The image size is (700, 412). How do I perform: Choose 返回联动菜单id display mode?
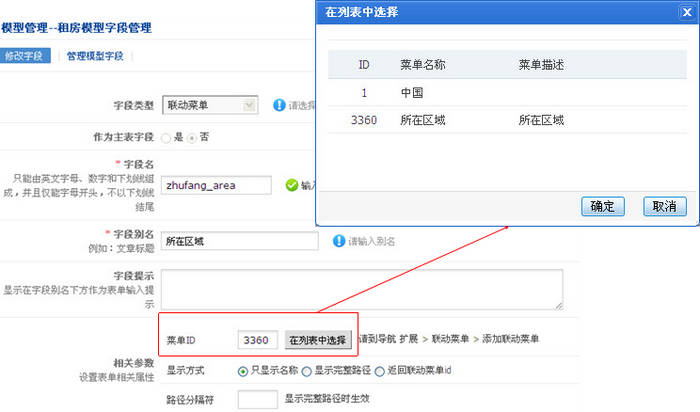tap(380, 370)
